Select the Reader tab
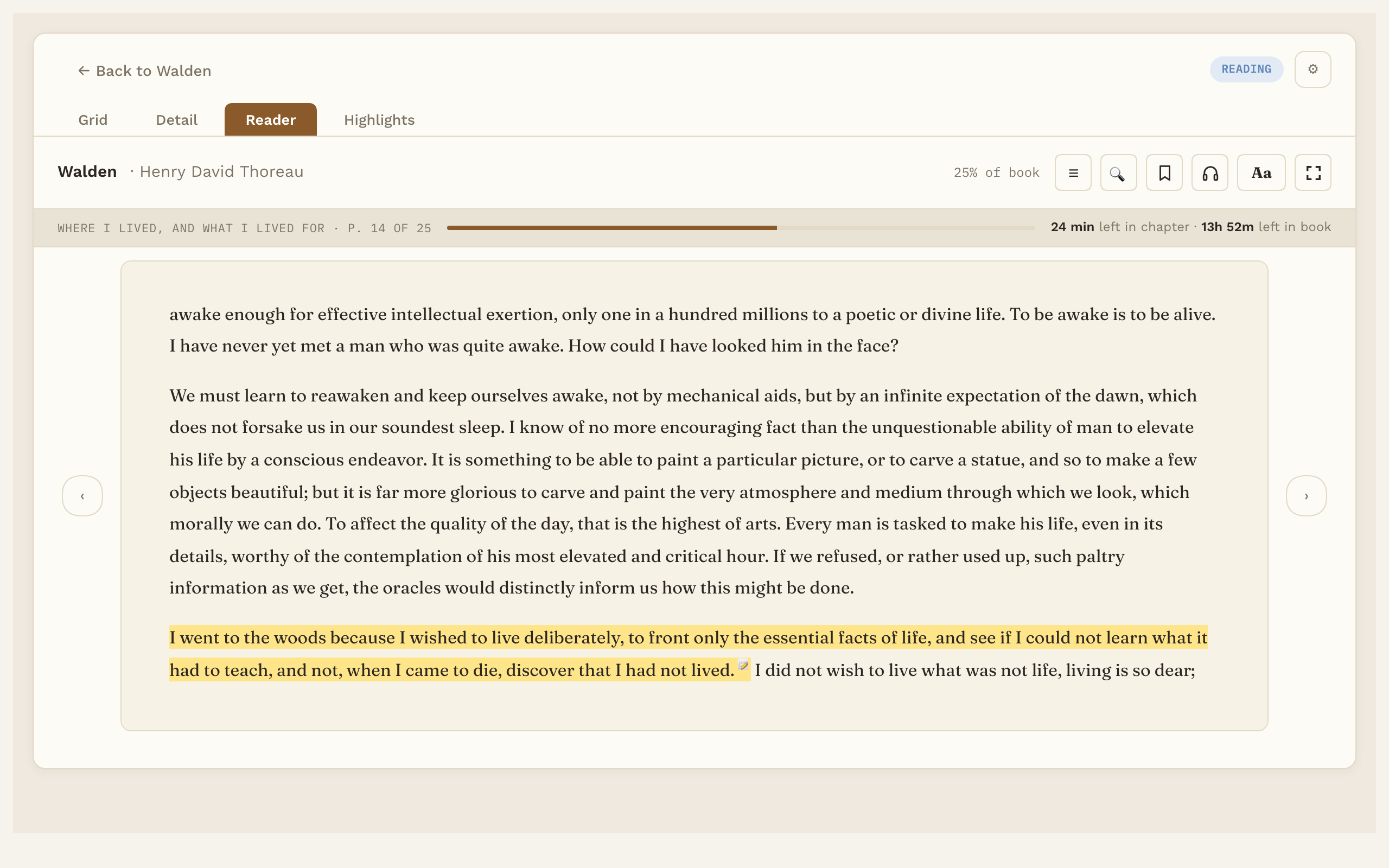The image size is (1389, 868). tap(270, 120)
